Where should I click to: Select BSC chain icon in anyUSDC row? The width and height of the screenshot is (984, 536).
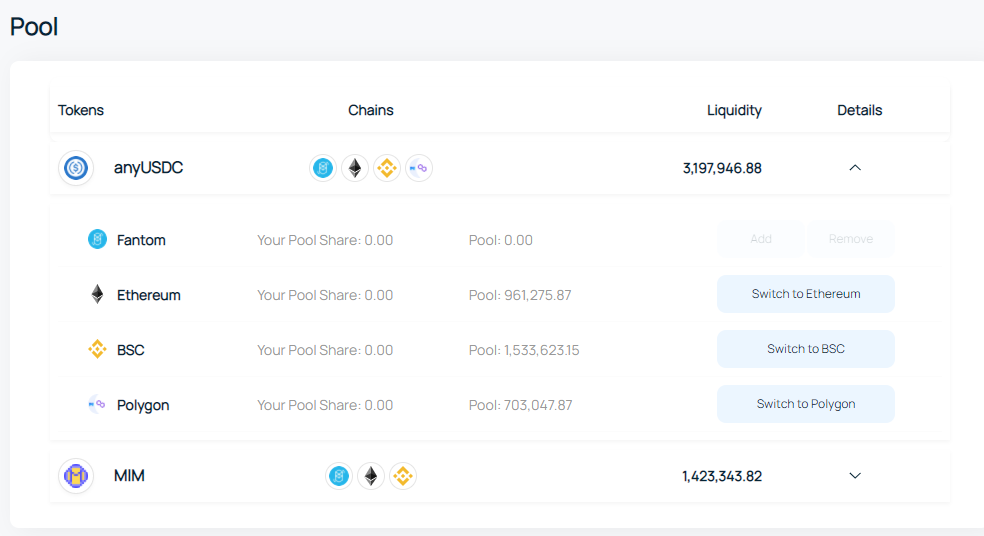point(387,168)
